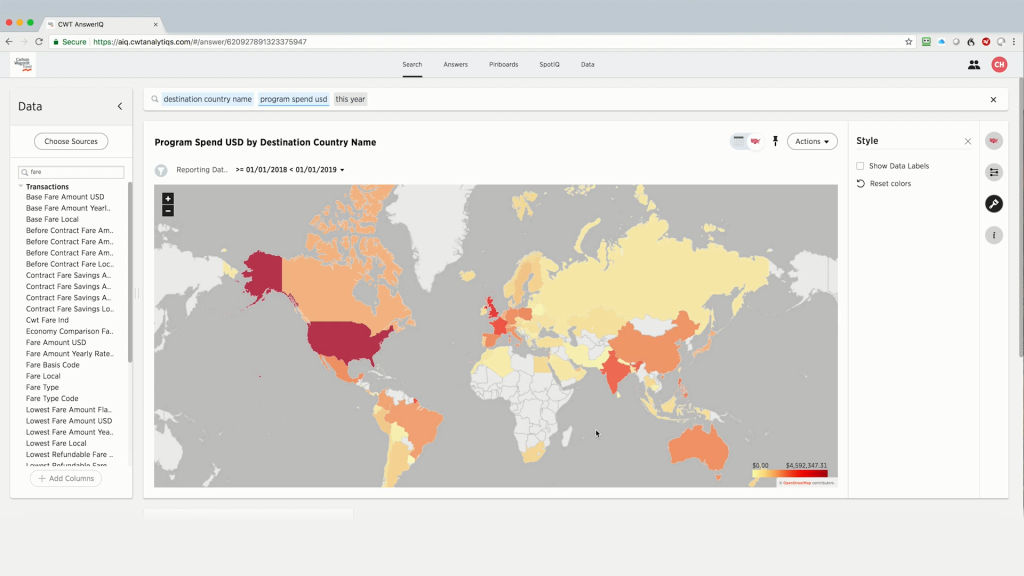This screenshot has width=1024, height=576.
Task: Collapse the Data panel with the chevron
Action: [x=120, y=107]
